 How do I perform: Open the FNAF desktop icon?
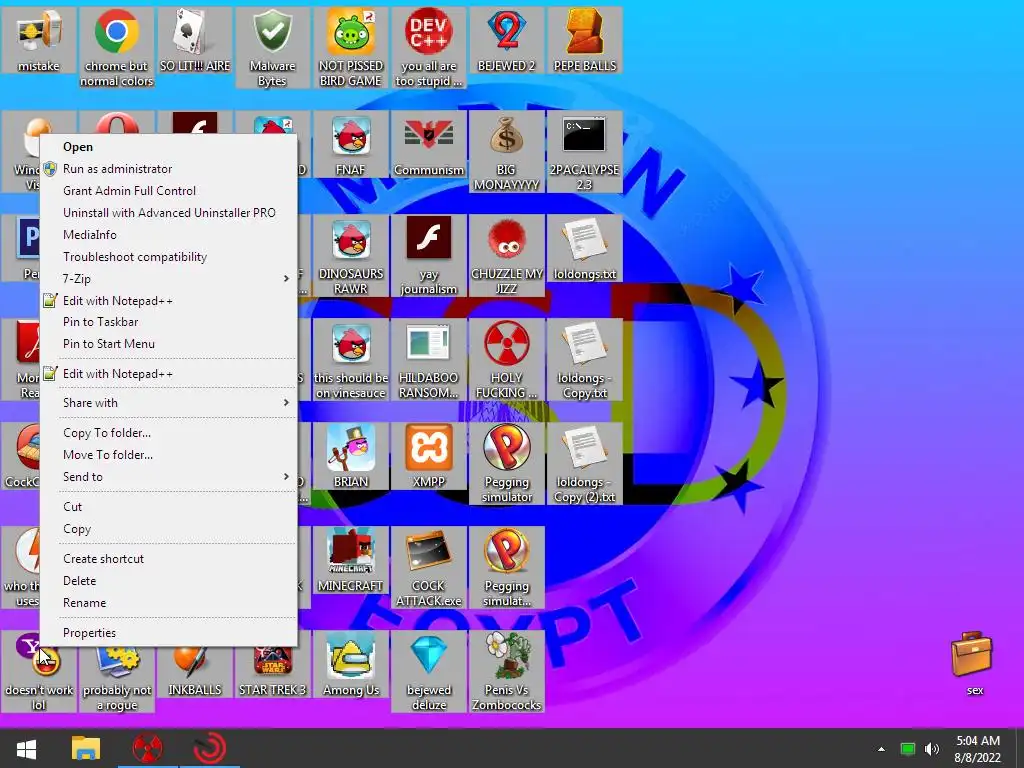click(x=351, y=144)
